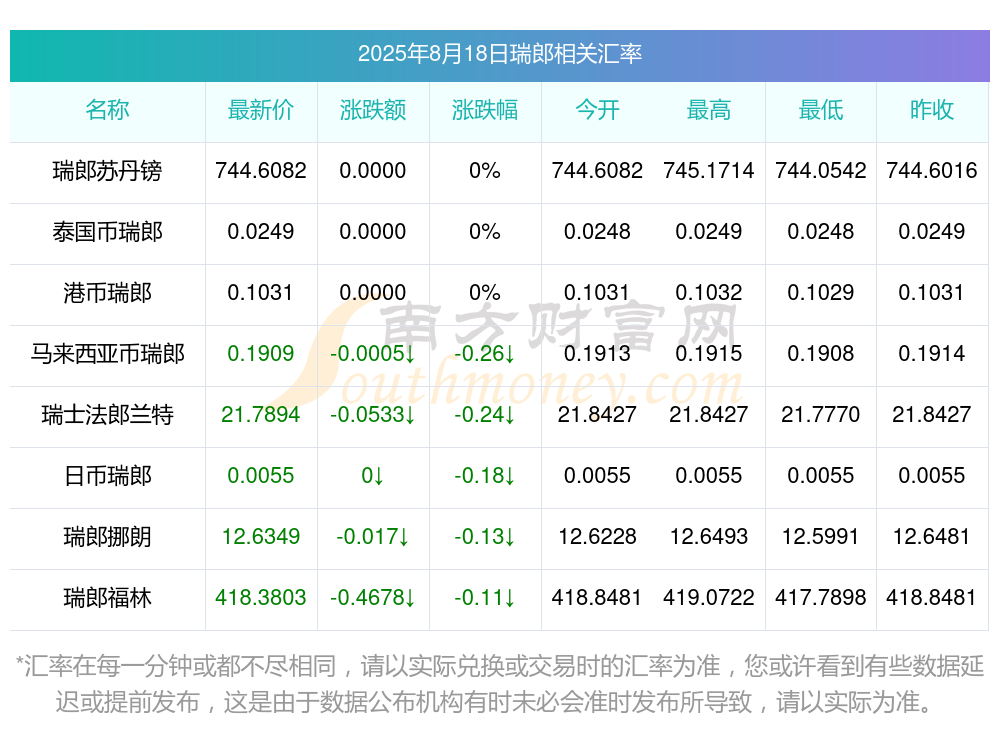Click the highest value 12.6493
This screenshot has width=1000, height=733.
pyautogui.click(x=709, y=537)
